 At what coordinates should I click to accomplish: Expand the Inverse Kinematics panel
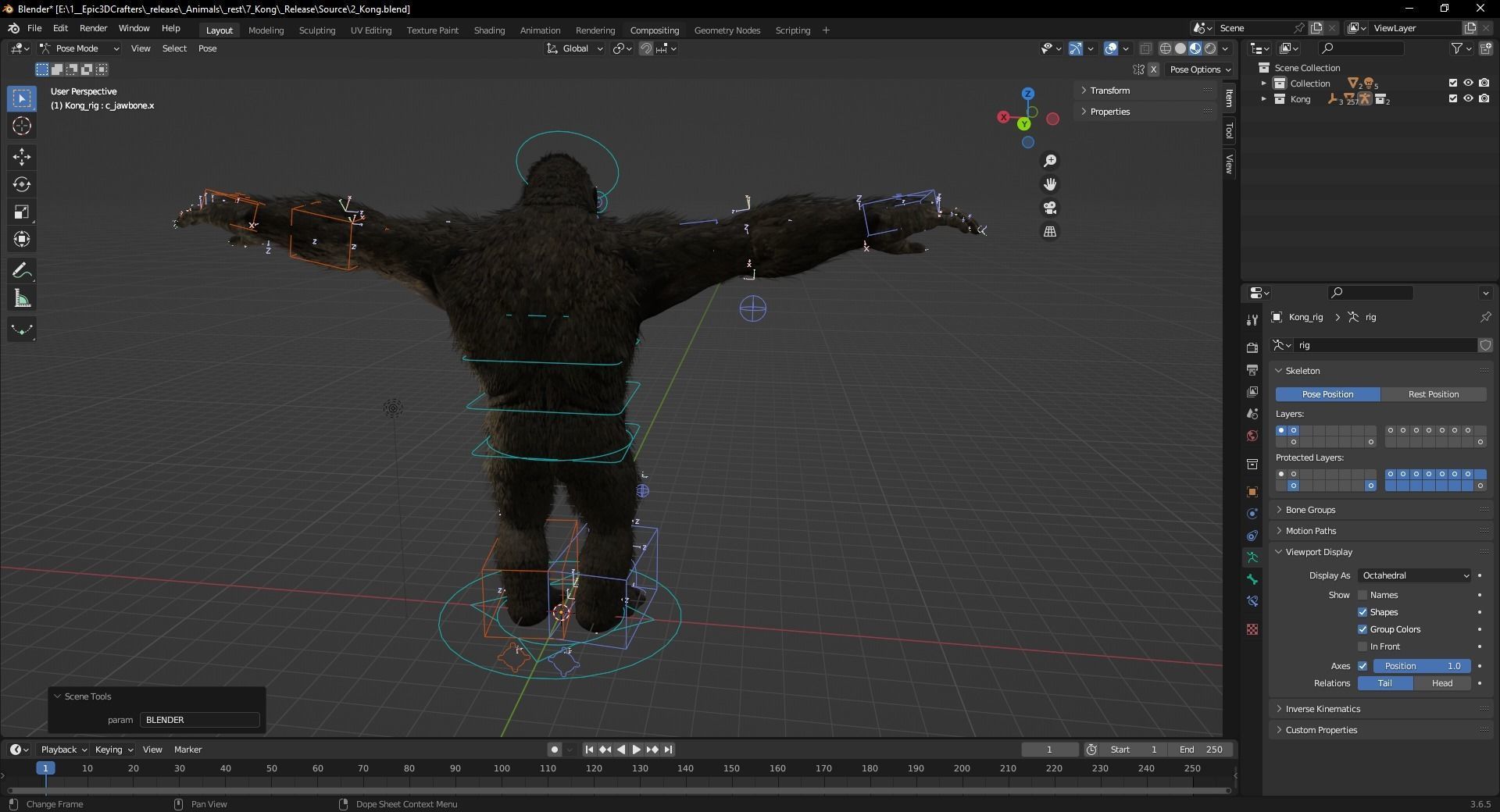tap(1323, 709)
